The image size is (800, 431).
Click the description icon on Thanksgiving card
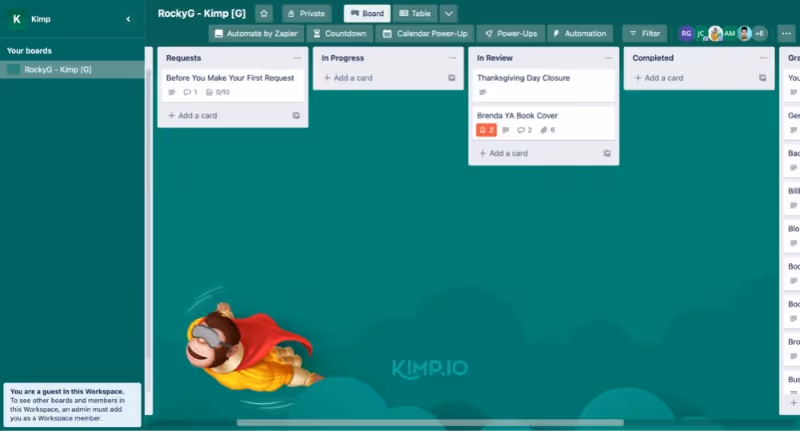(x=483, y=92)
